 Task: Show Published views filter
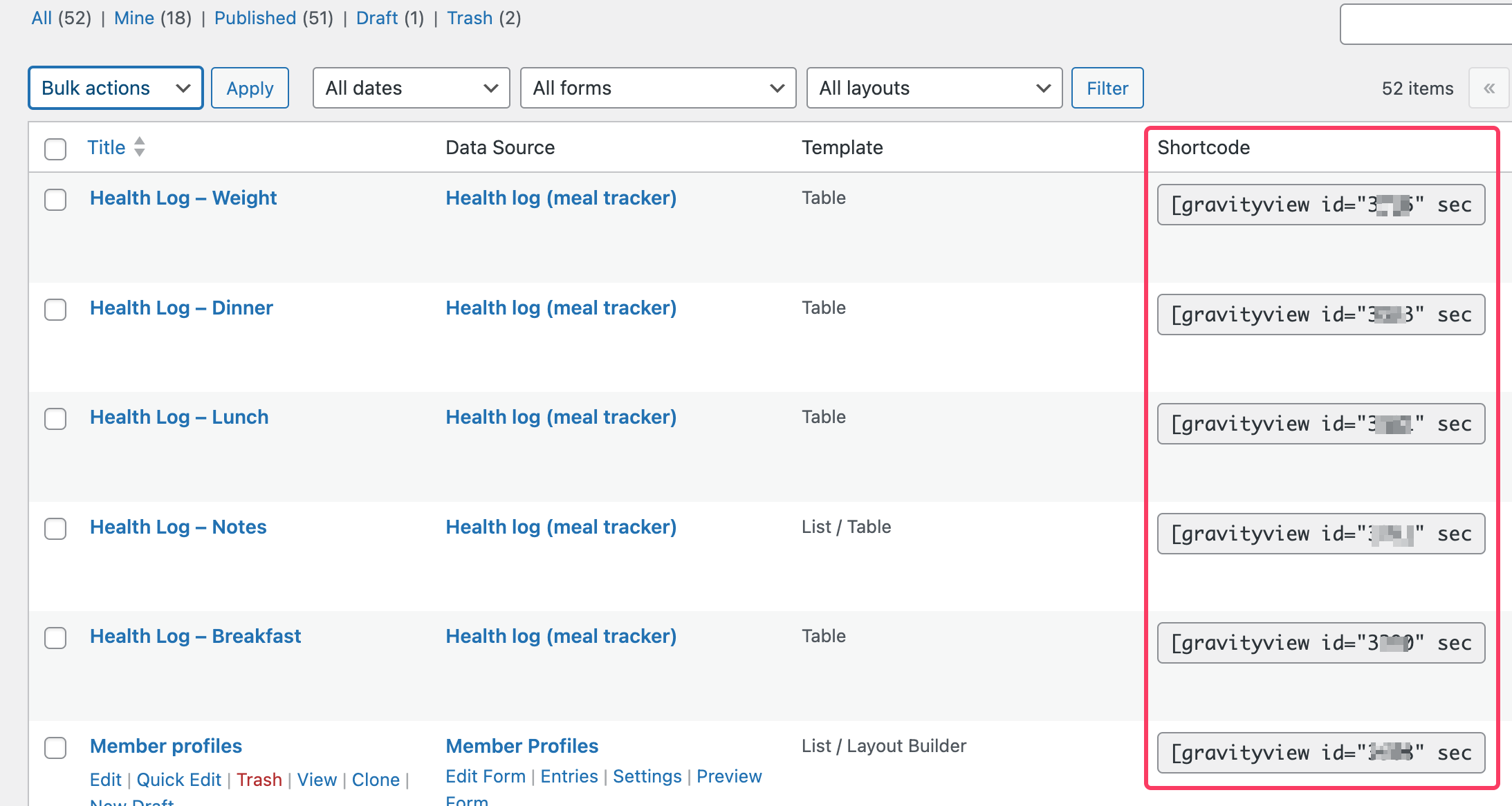pos(255,18)
